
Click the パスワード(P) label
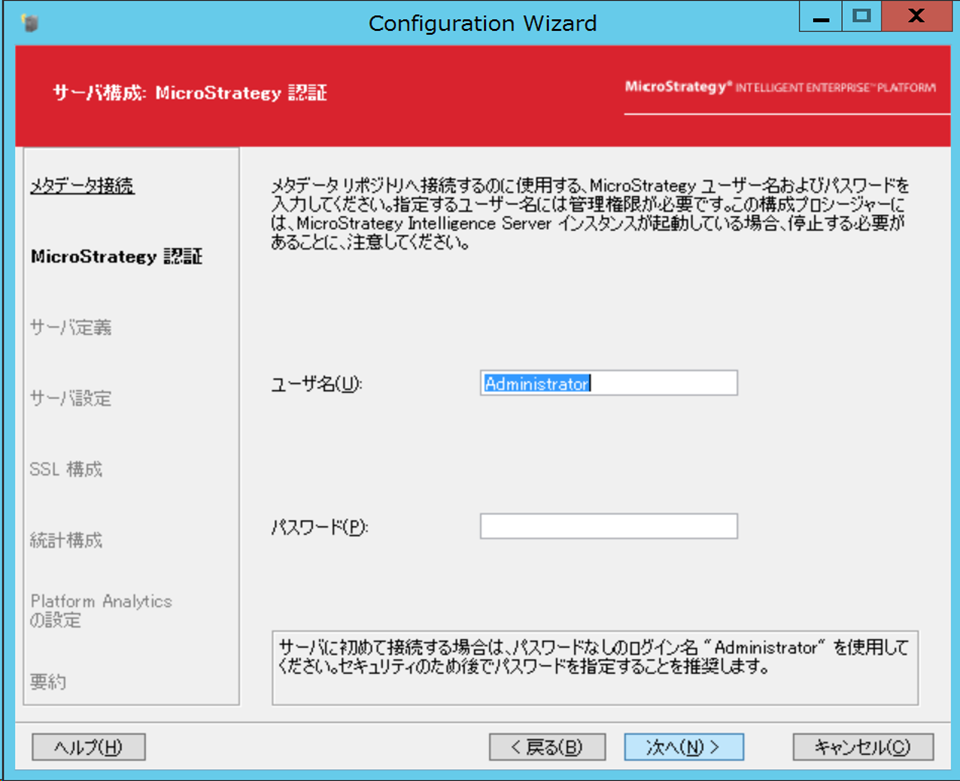tap(319, 527)
